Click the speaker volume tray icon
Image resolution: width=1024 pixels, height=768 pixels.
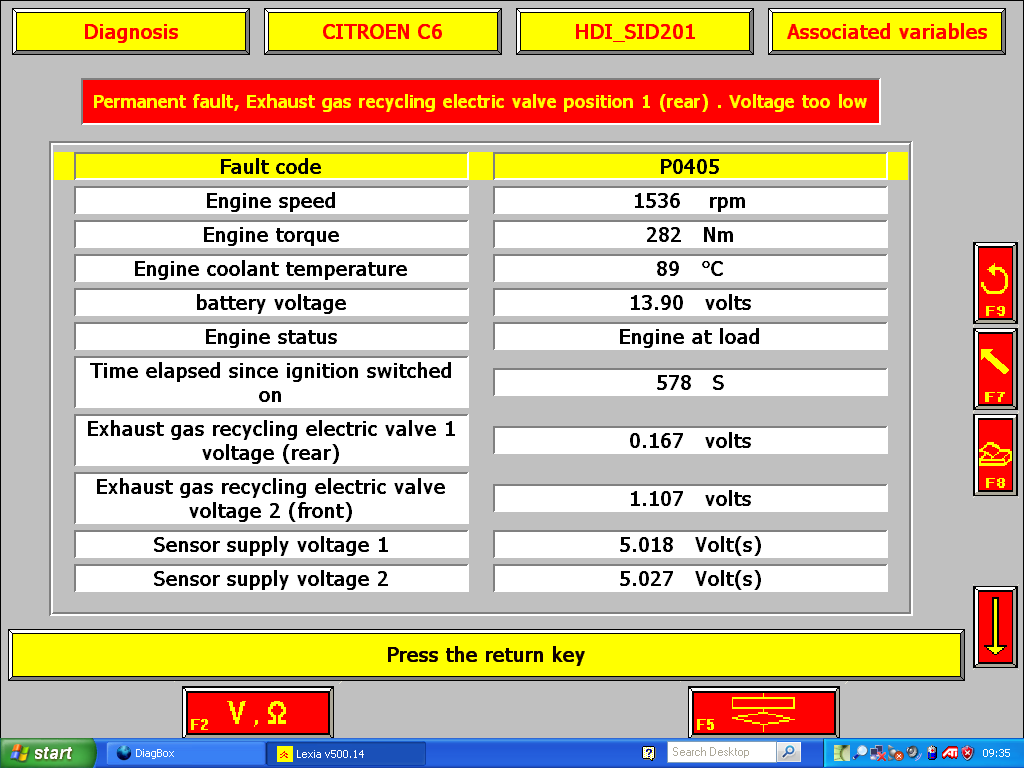click(914, 753)
